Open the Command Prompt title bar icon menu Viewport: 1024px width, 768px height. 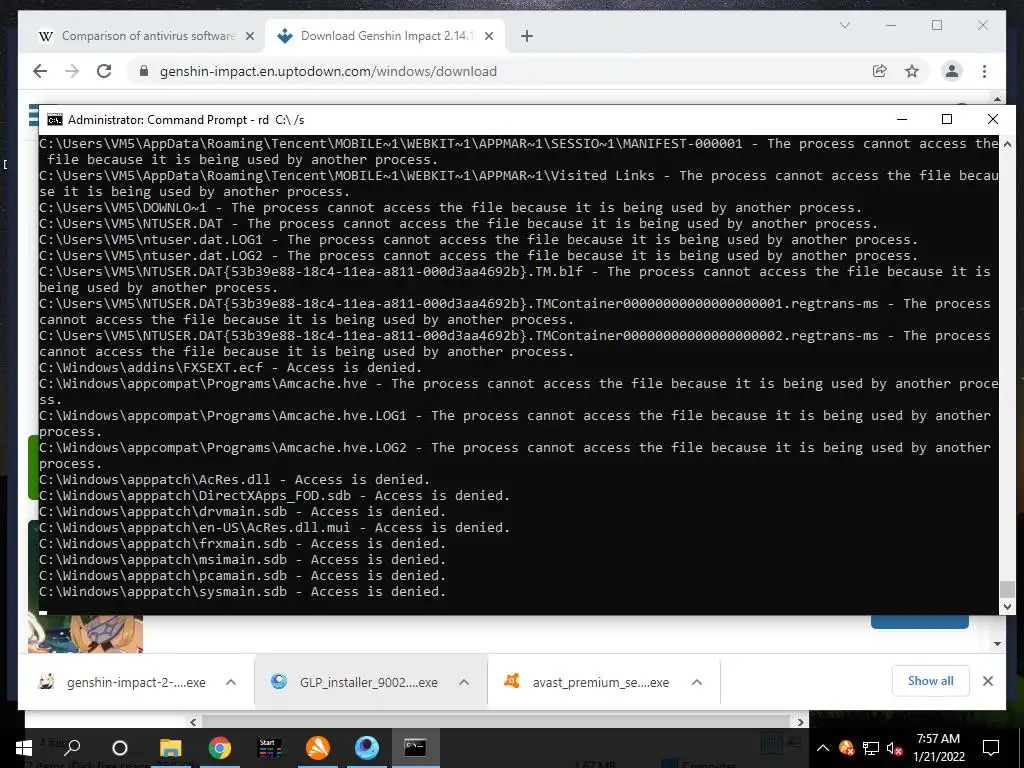tap(55, 120)
